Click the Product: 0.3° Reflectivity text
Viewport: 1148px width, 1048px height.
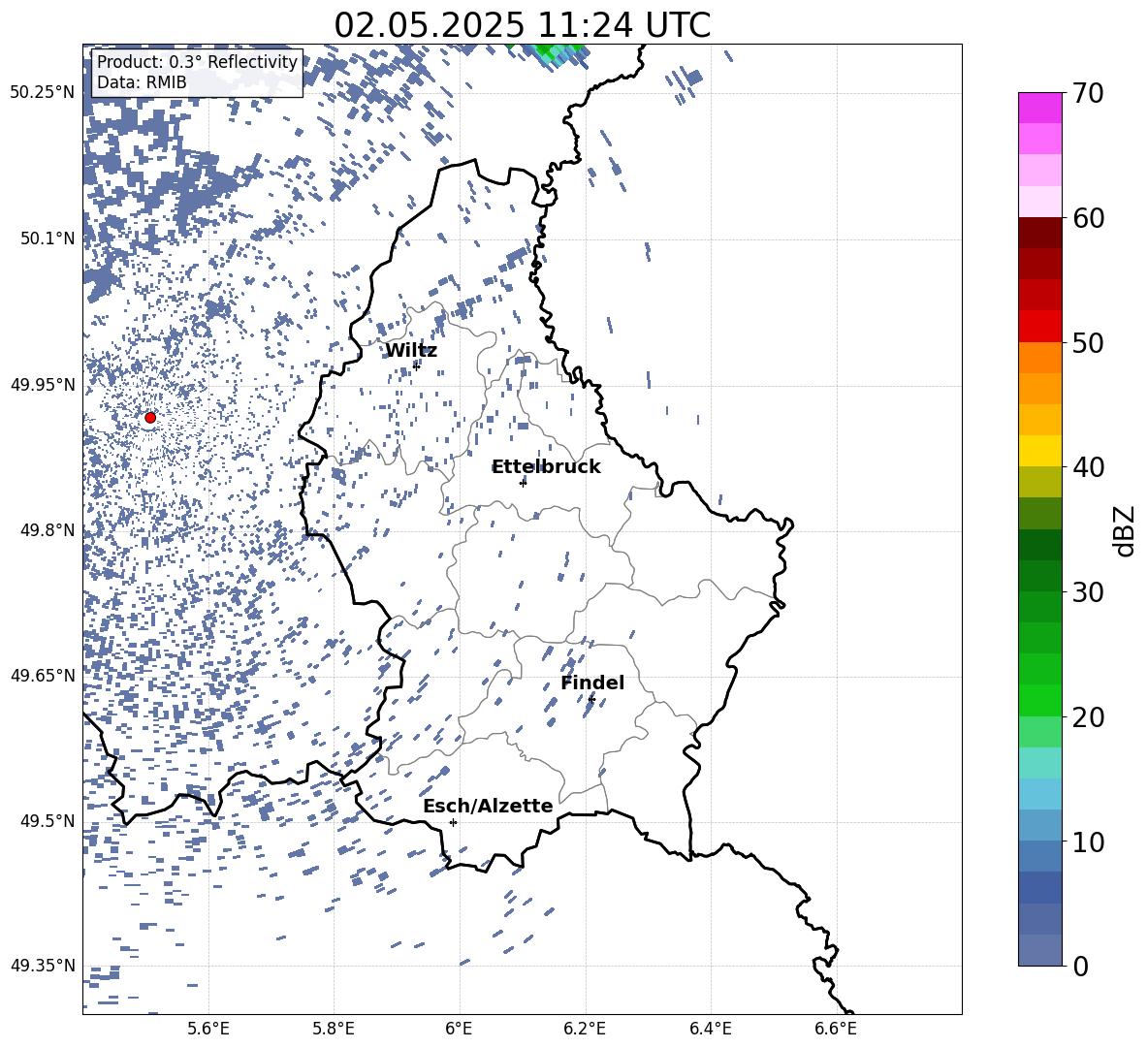(x=198, y=62)
